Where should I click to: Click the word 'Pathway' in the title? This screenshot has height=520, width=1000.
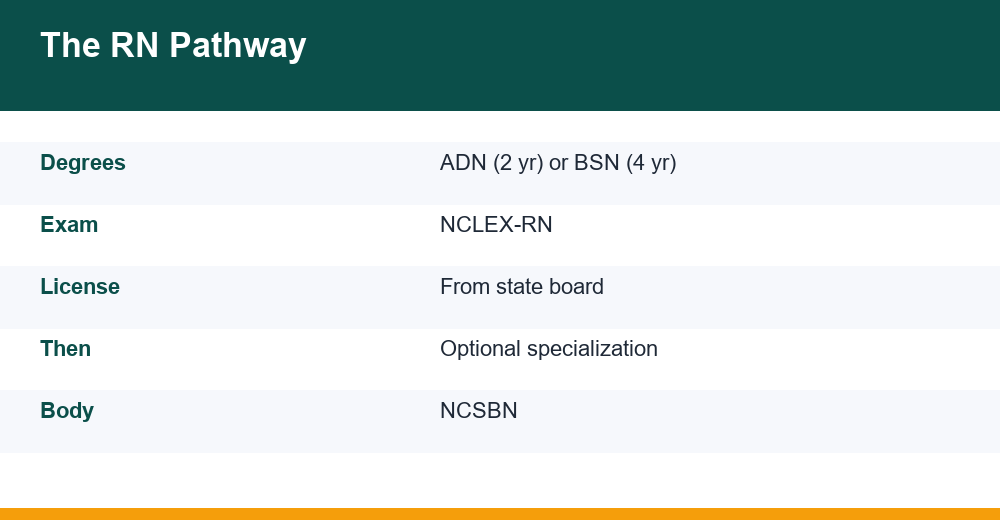click(238, 46)
